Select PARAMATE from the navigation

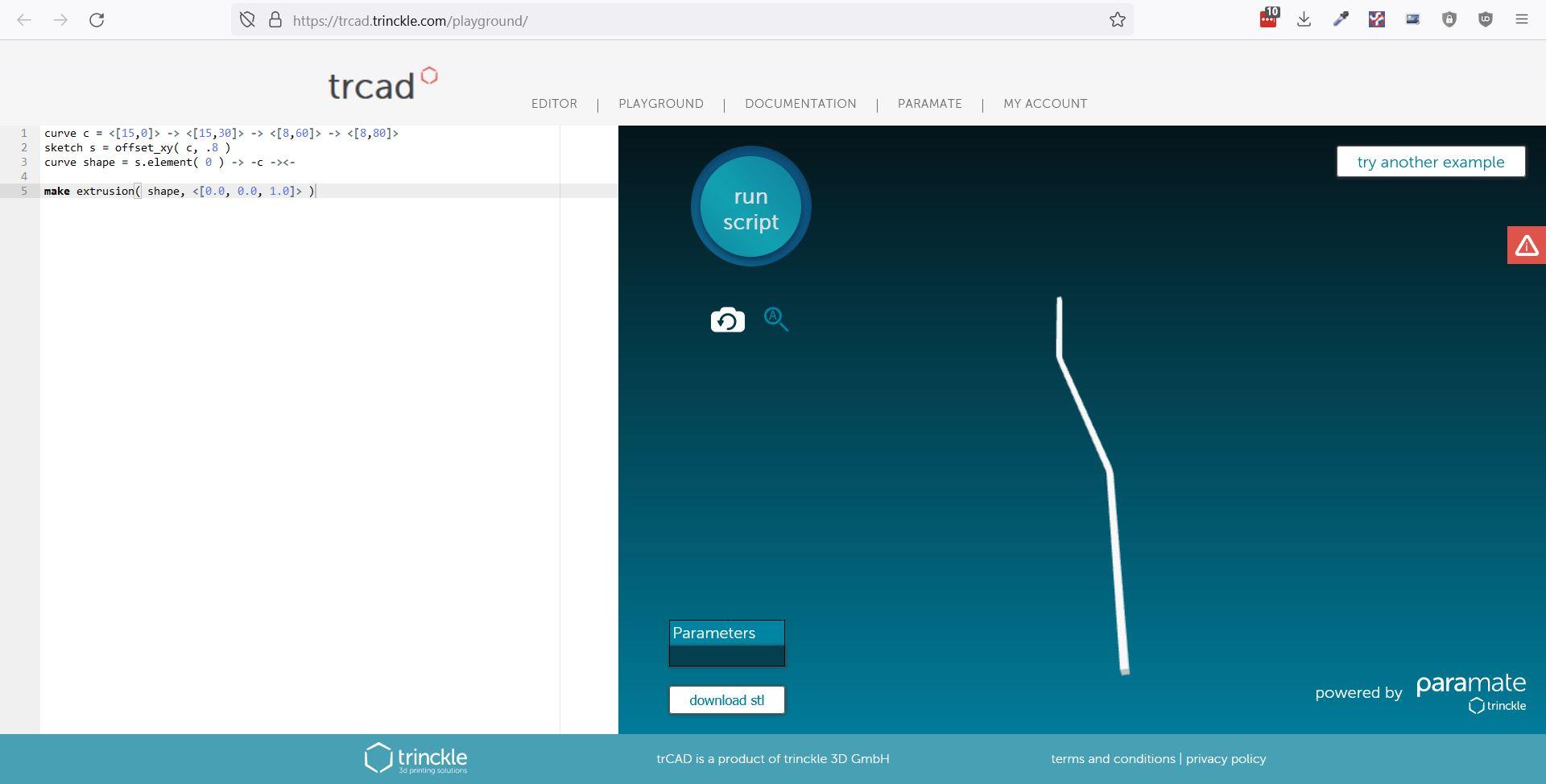click(929, 104)
